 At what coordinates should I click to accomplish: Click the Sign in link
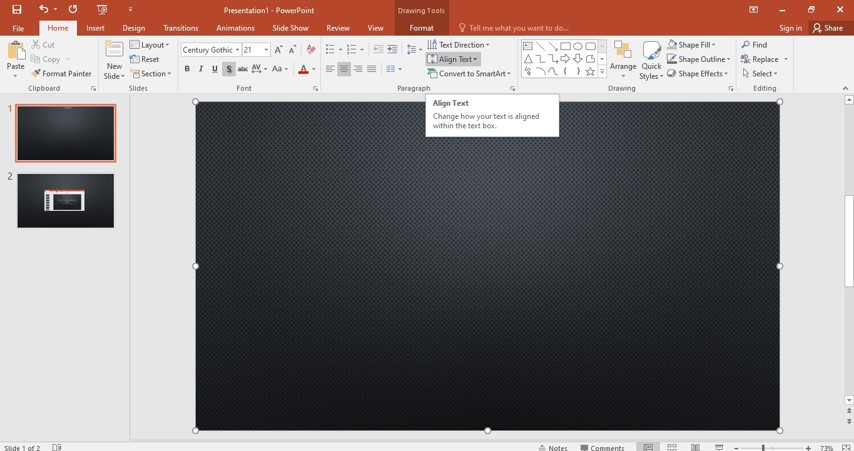790,28
